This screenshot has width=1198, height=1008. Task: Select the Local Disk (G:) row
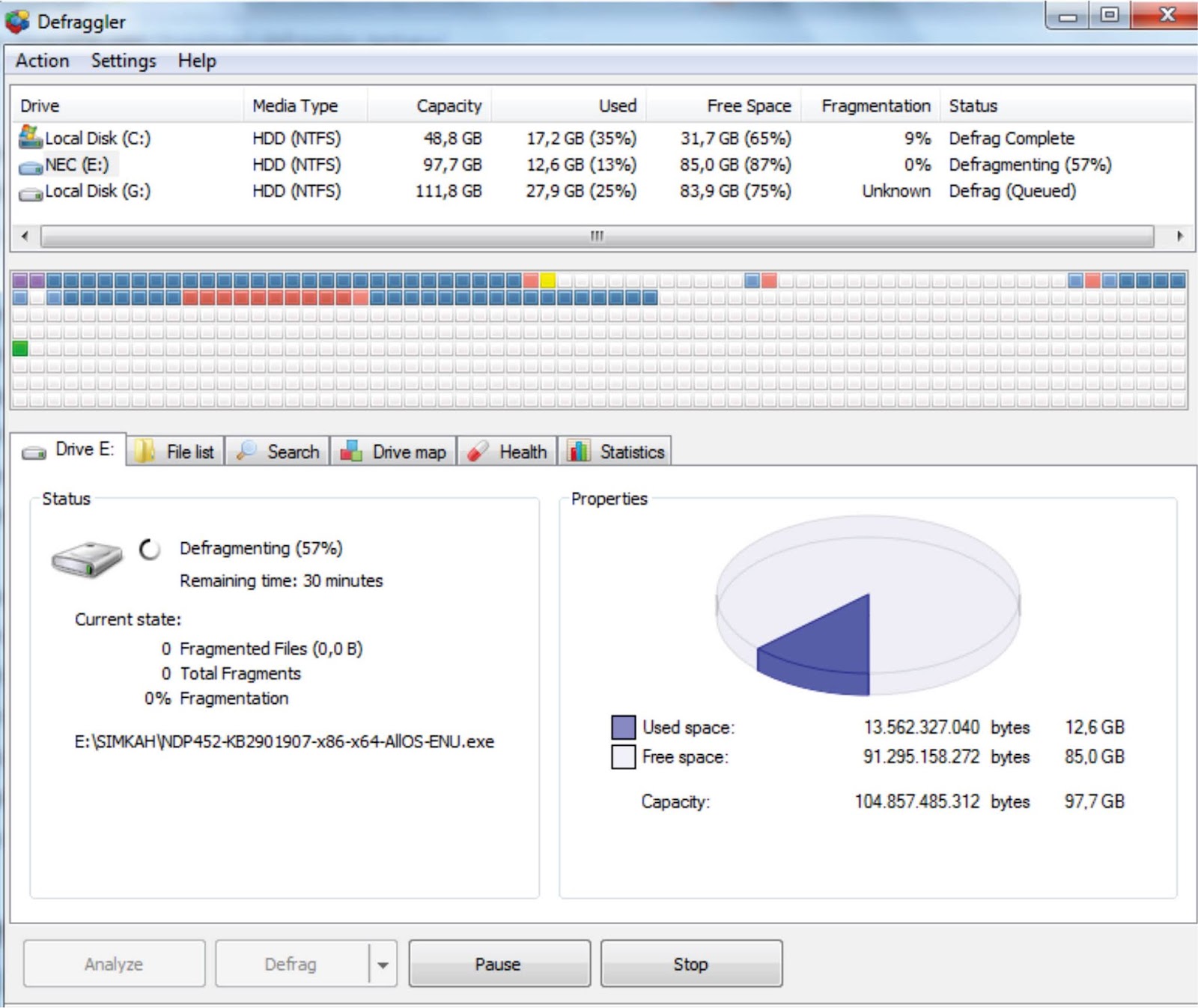point(603,191)
